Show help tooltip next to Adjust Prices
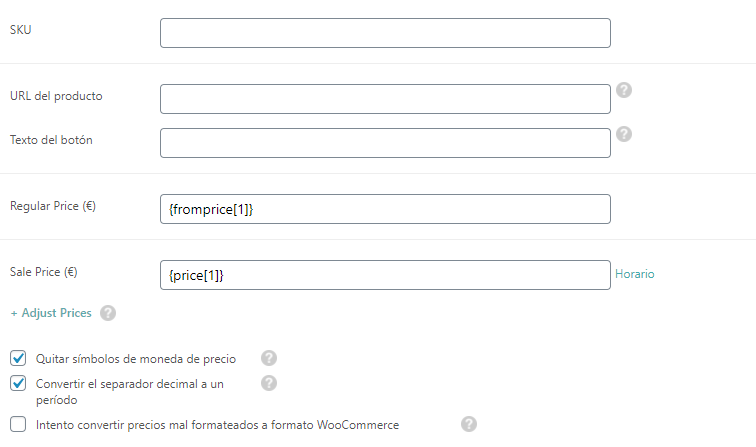The image size is (756, 447). pyautogui.click(x=108, y=313)
